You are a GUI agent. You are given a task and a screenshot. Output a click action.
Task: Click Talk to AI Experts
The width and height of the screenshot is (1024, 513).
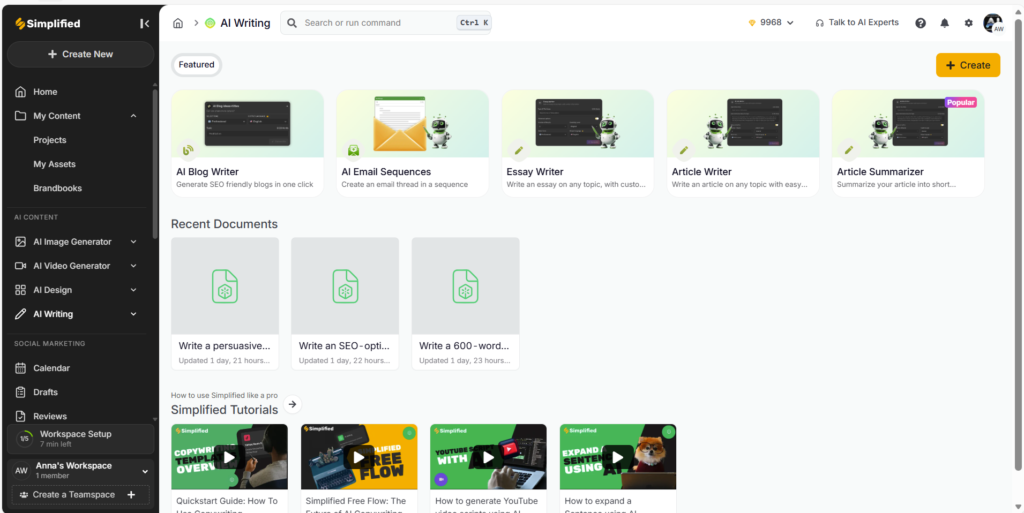point(856,23)
